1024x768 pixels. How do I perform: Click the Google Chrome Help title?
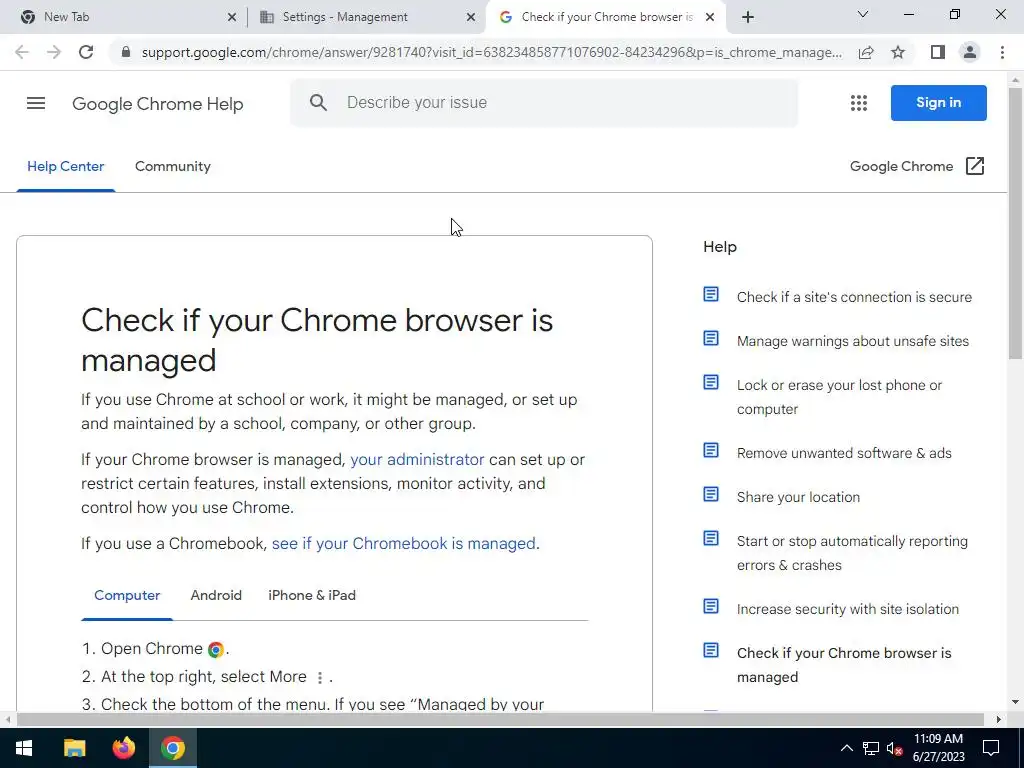[x=157, y=104]
